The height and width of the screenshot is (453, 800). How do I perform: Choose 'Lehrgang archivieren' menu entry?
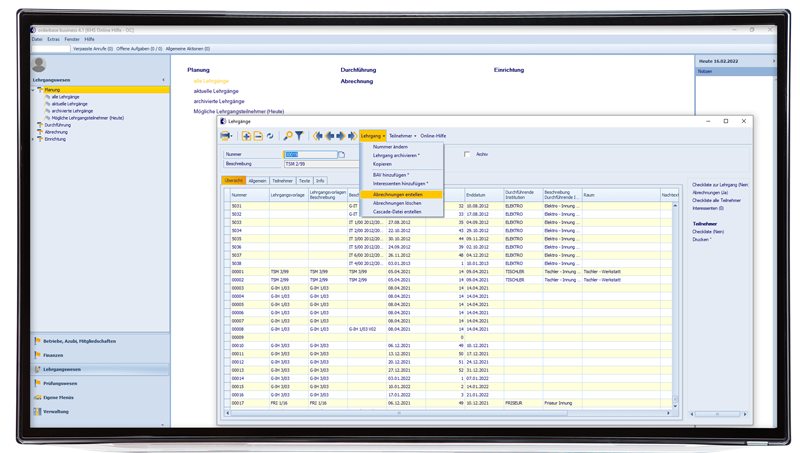click(396, 155)
